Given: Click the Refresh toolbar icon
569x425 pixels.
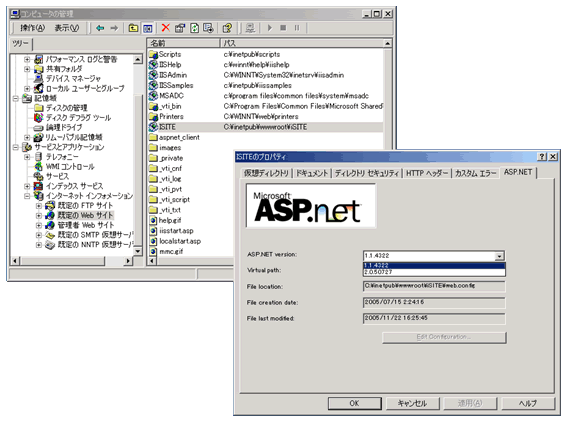Looking at the screenshot, I should [x=195, y=28].
